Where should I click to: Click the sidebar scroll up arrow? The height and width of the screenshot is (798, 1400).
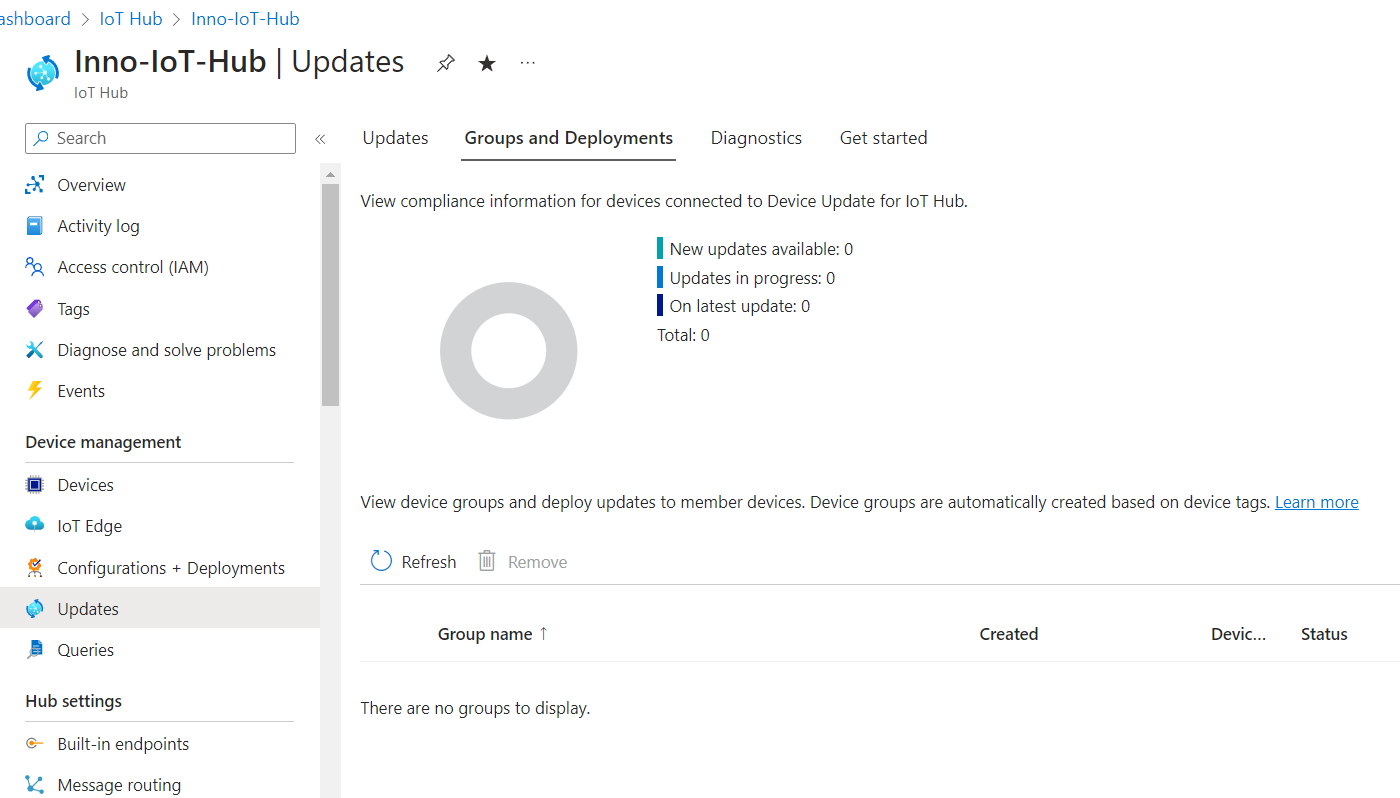point(330,175)
